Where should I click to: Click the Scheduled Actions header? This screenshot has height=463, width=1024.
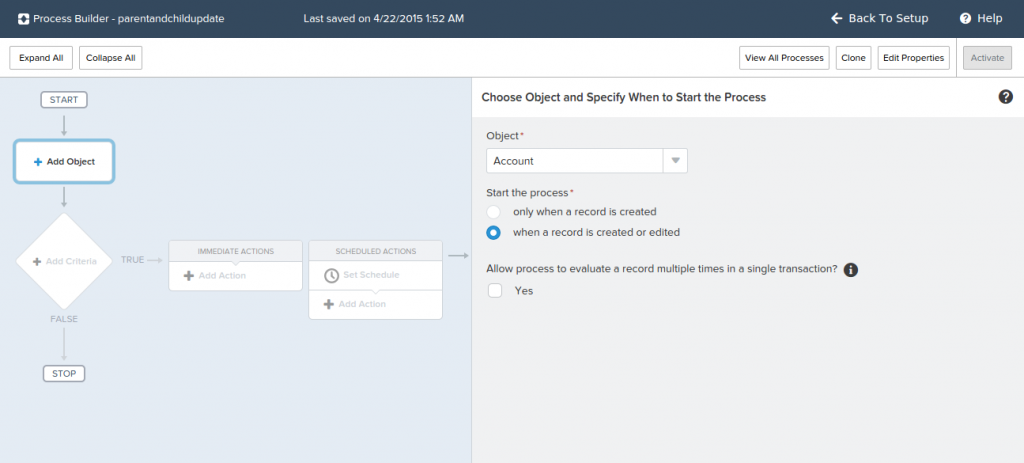pyautogui.click(x=376, y=251)
